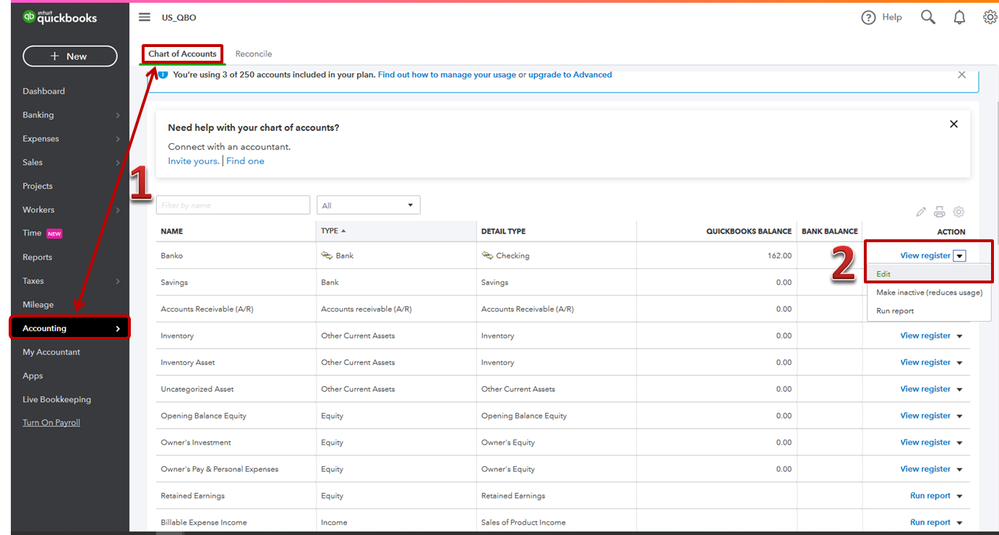The image size is (999, 535).
Task: Open Mileage in sidebar
Action: click(38, 304)
